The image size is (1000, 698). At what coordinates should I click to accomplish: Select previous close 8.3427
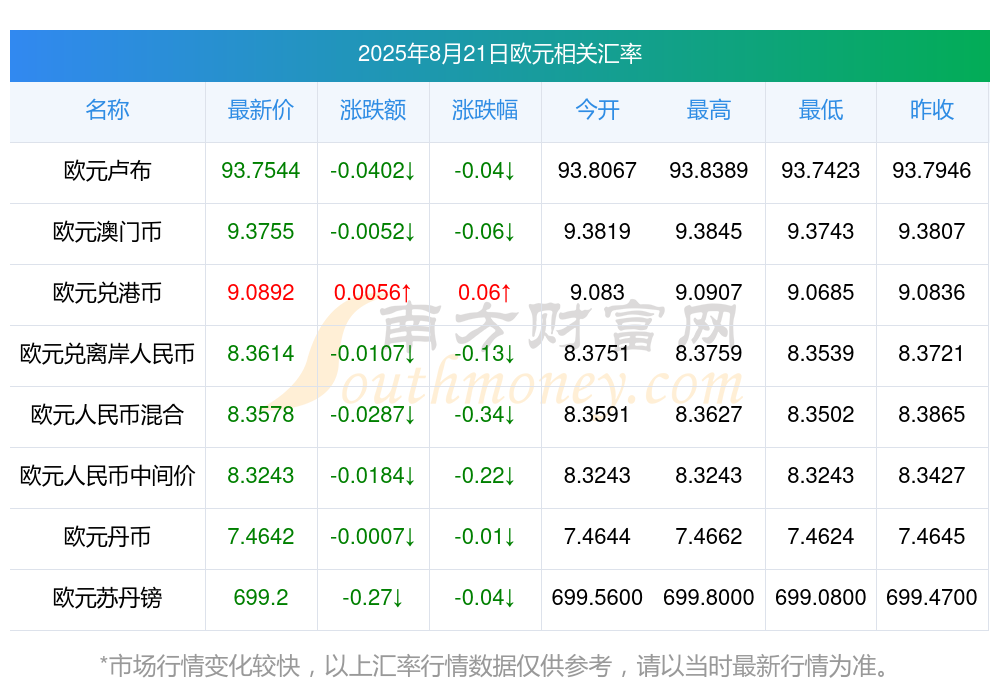coord(932,475)
